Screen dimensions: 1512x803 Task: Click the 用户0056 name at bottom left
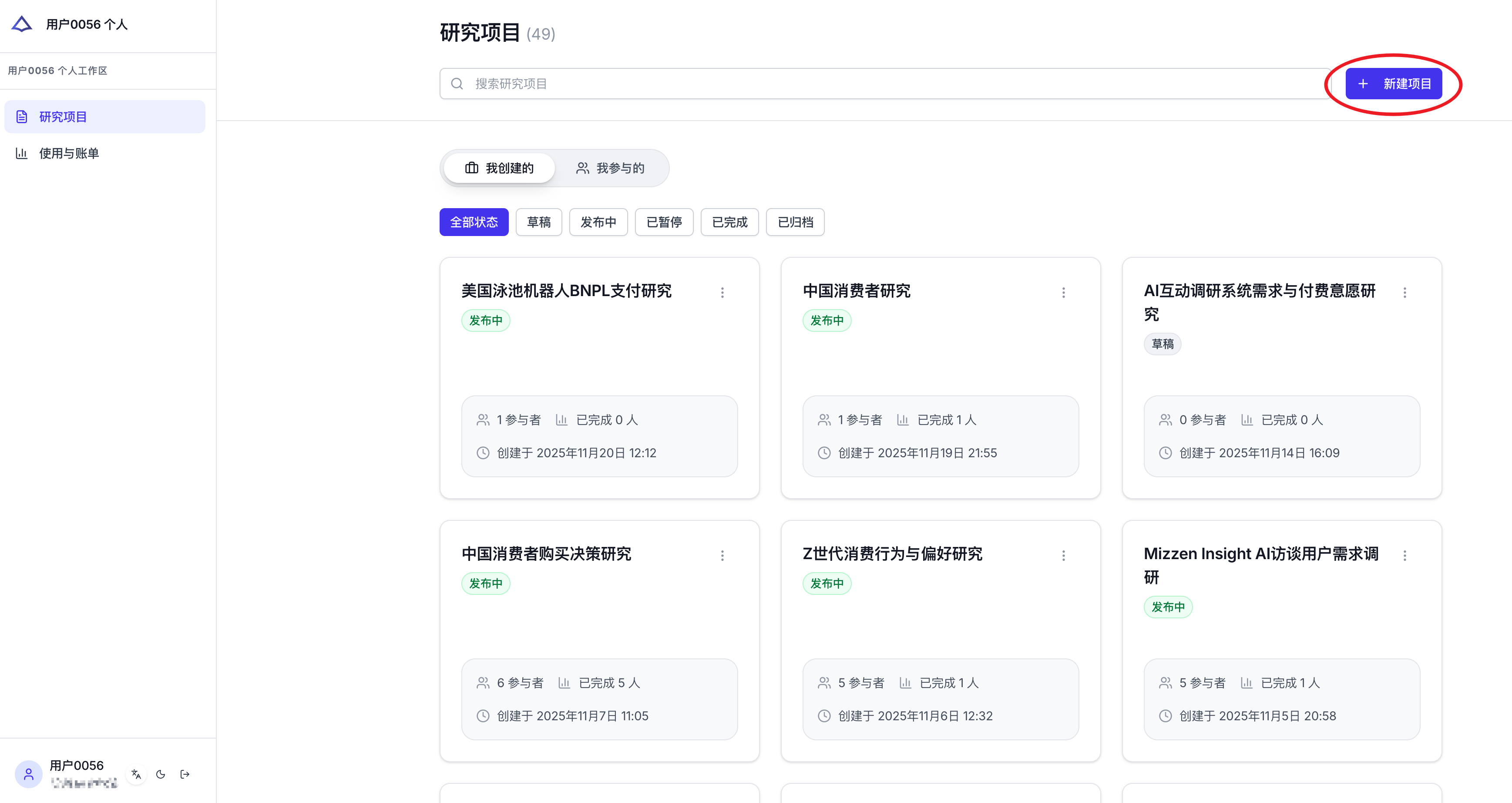[76, 765]
